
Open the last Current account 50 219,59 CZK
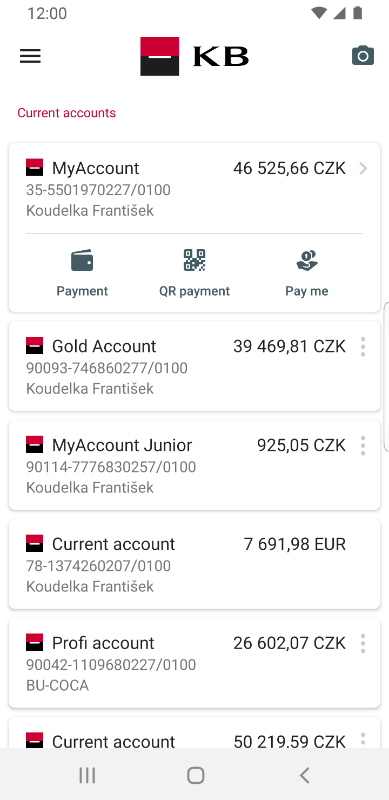[x=194, y=733]
